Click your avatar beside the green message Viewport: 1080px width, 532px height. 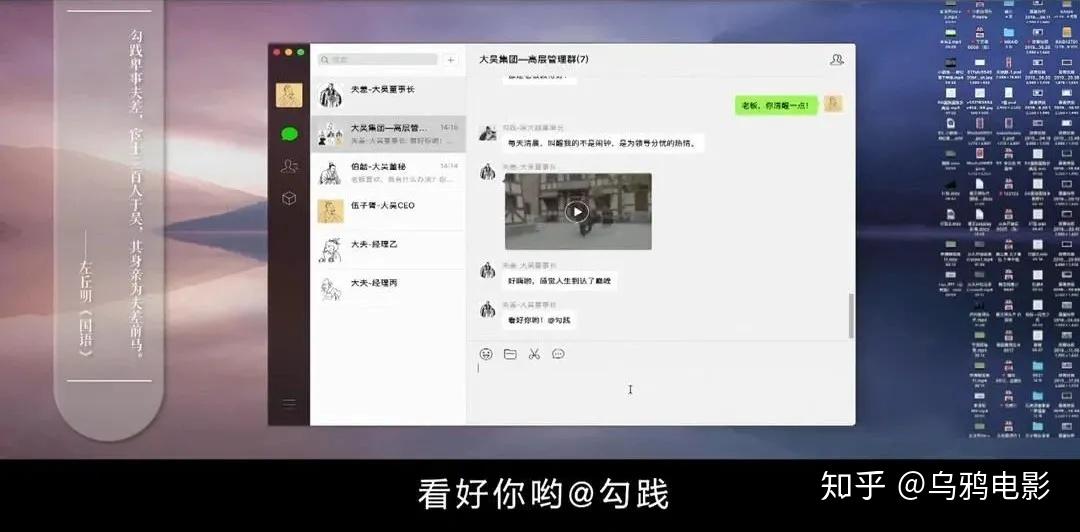tap(833, 104)
